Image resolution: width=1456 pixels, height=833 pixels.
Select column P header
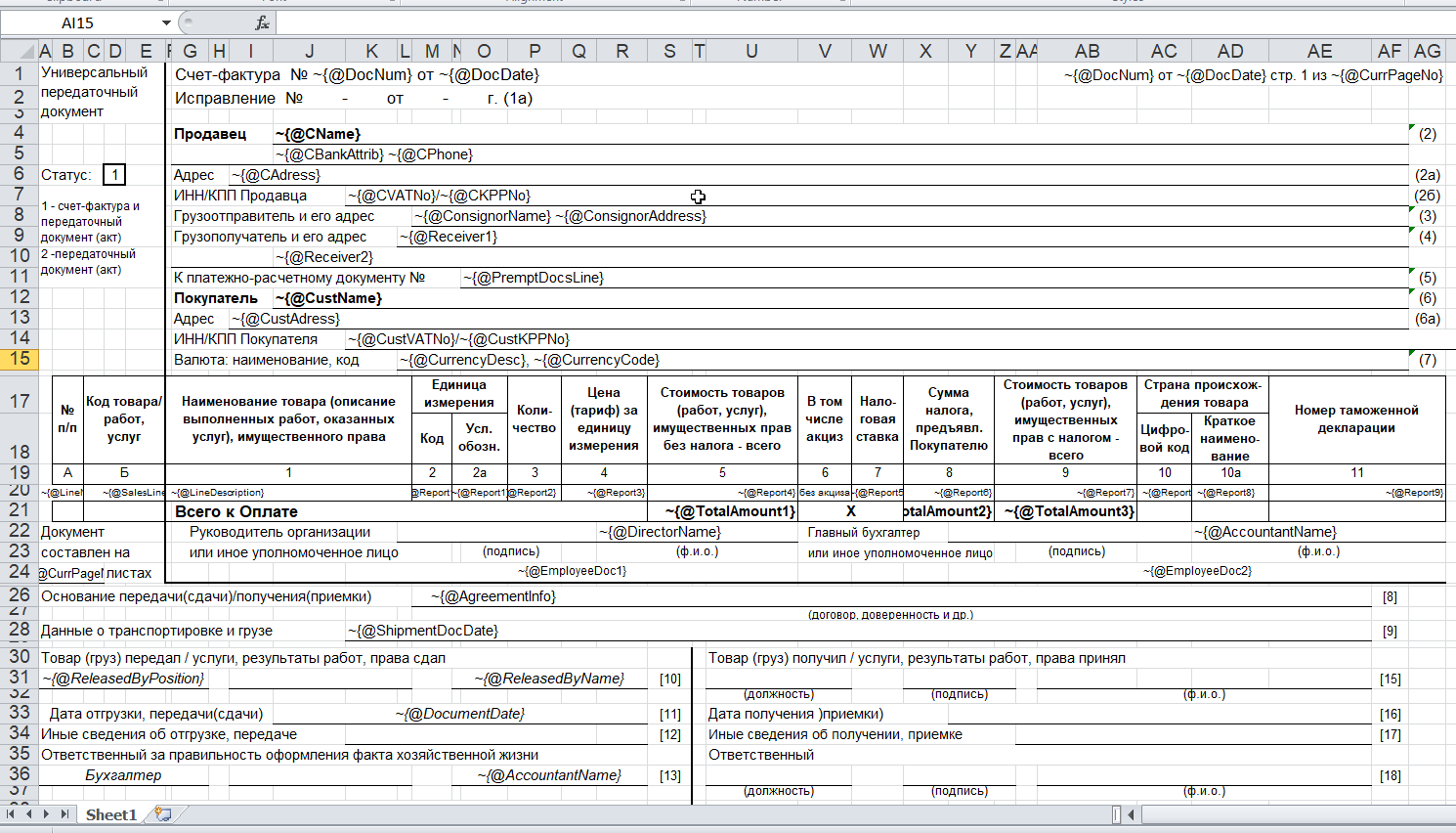535,51
